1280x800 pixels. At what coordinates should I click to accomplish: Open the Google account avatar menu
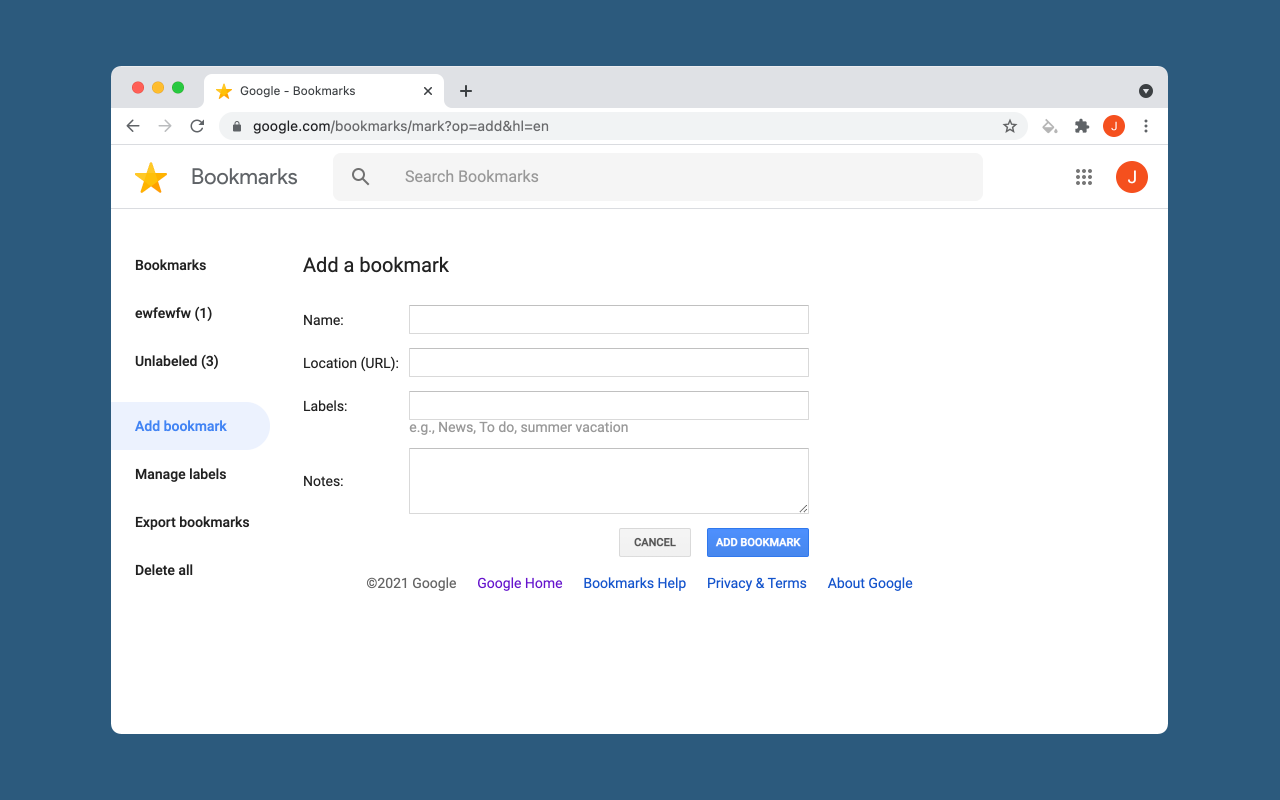coord(1132,177)
